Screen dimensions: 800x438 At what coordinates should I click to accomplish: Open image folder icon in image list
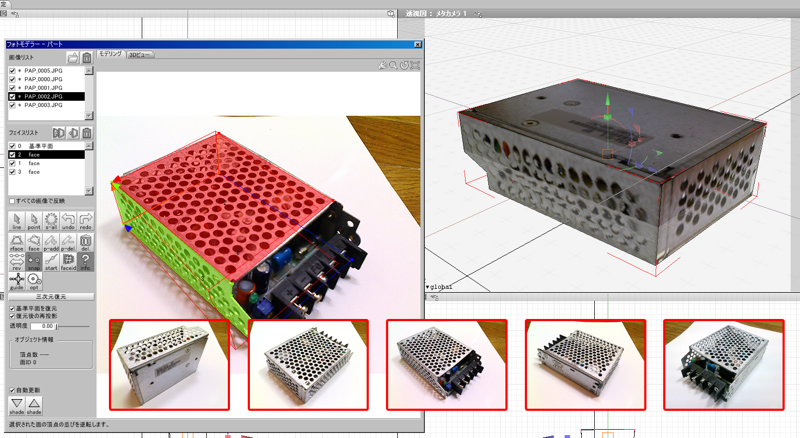pyautogui.click(x=73, y=58)
